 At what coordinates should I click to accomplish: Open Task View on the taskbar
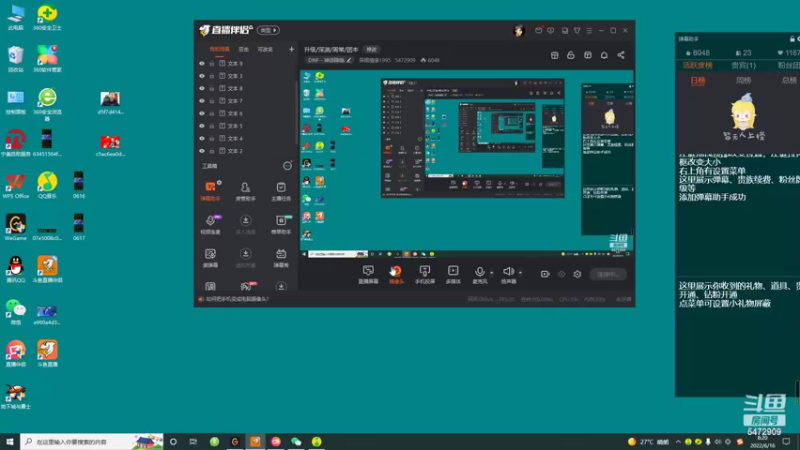click(x=193, y=442)
